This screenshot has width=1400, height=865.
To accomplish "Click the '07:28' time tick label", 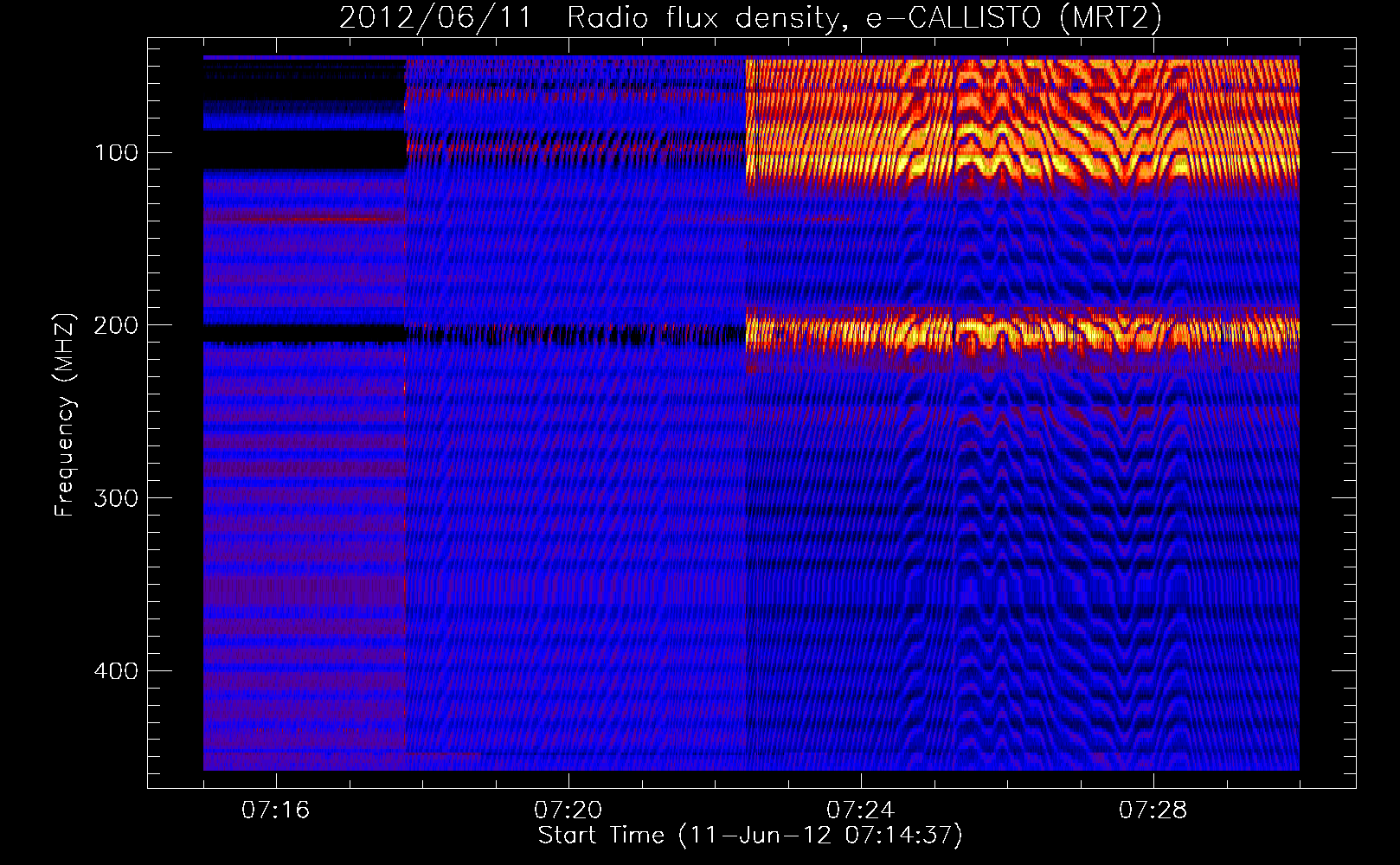I will tap(1153, 811).
